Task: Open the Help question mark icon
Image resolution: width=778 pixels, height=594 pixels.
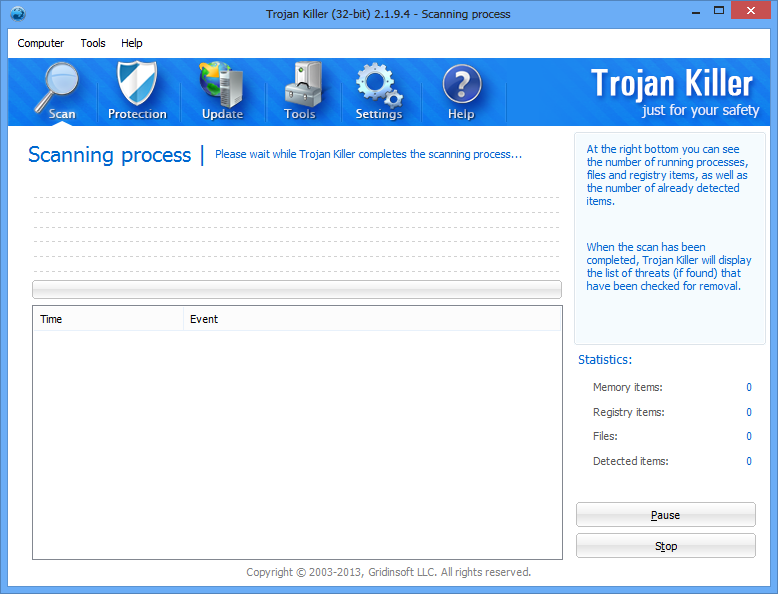Action: [461, 91]
